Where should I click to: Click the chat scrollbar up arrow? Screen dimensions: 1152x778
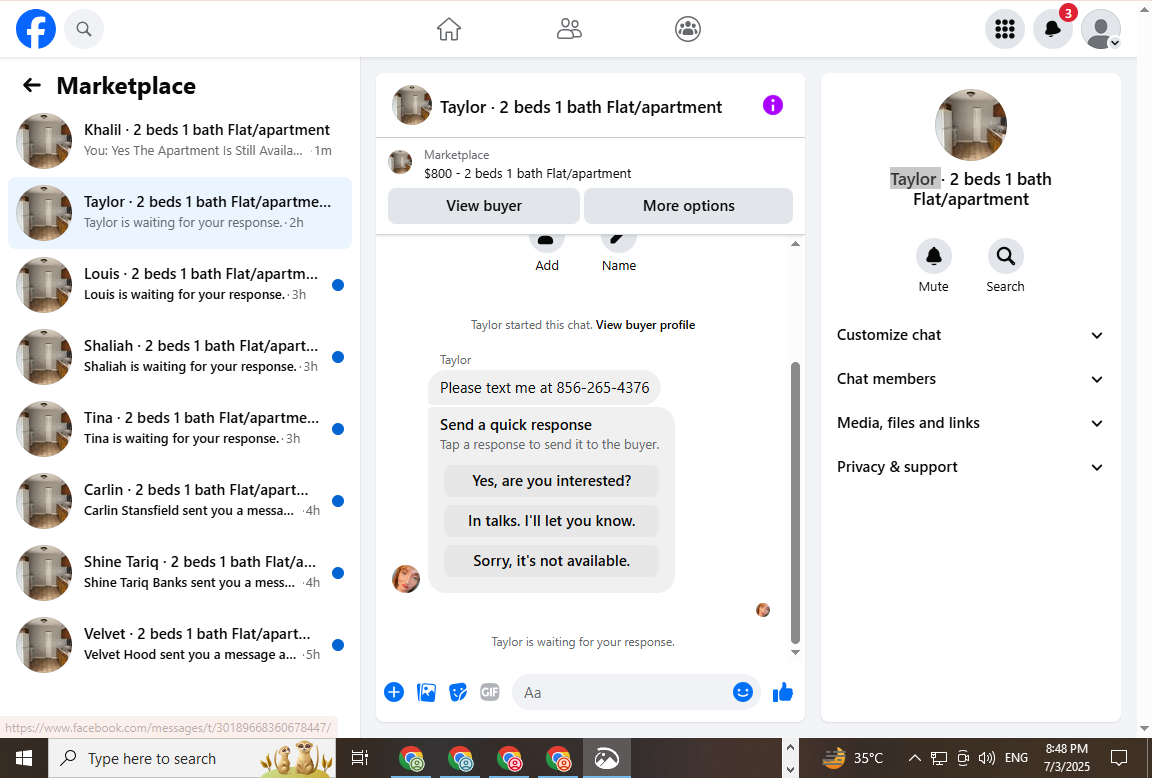(795, 243)
